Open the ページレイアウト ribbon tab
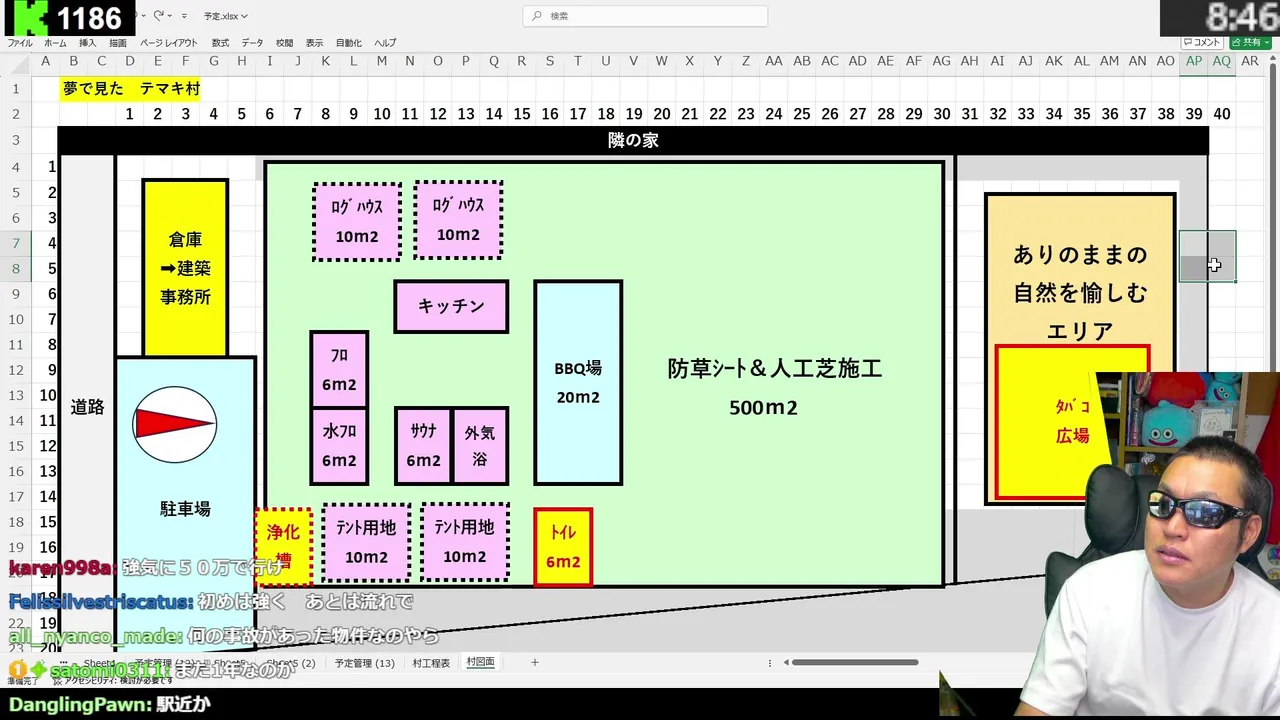 point(168,43)
